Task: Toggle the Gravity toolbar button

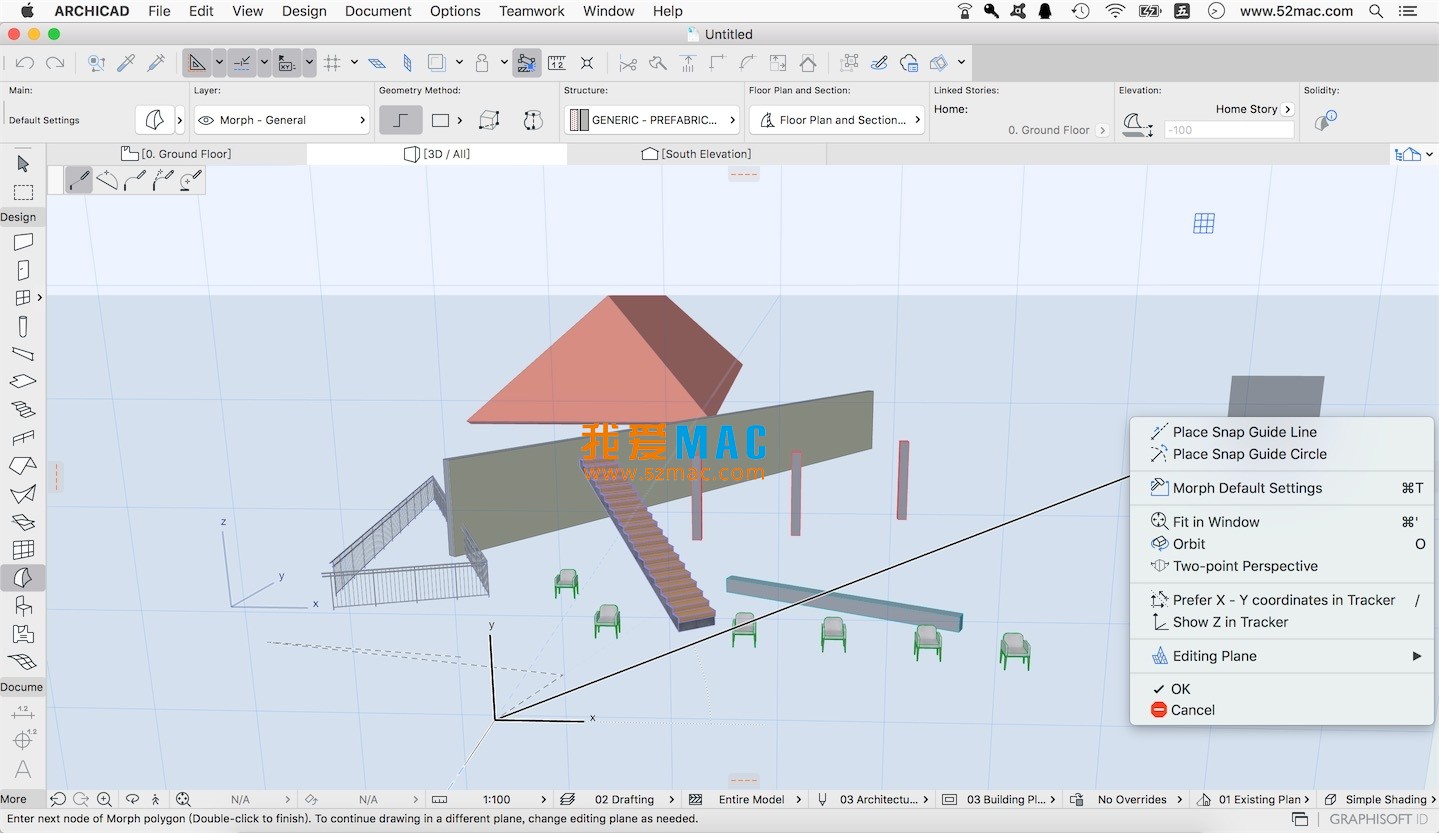Action: 482,62
